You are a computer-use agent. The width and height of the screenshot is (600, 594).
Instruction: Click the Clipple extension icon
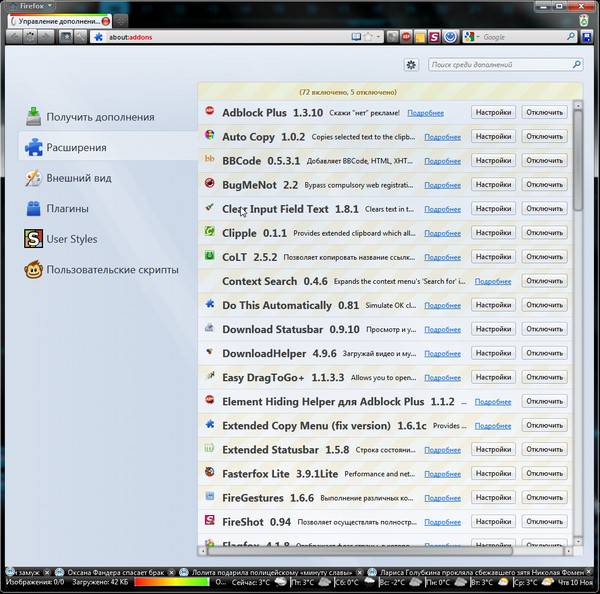pos(209,231)
